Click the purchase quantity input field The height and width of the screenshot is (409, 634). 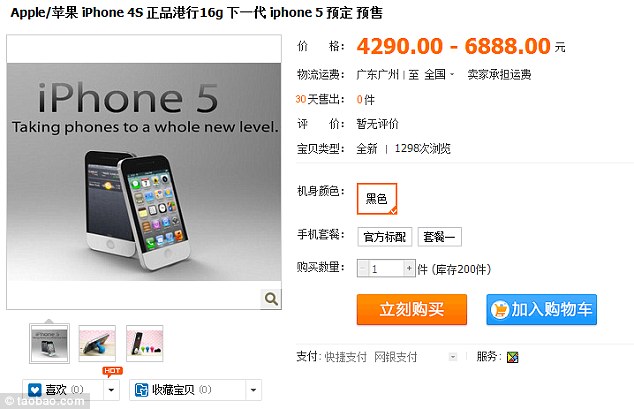pos(386,268)
